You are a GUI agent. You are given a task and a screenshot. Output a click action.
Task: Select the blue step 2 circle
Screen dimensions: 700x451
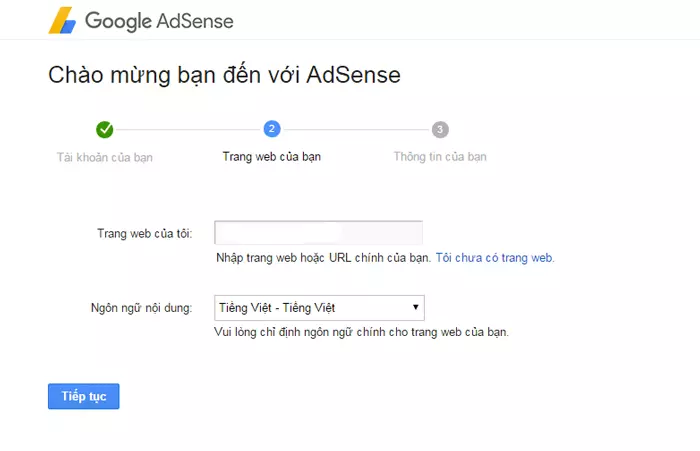(x=272, y=129)
